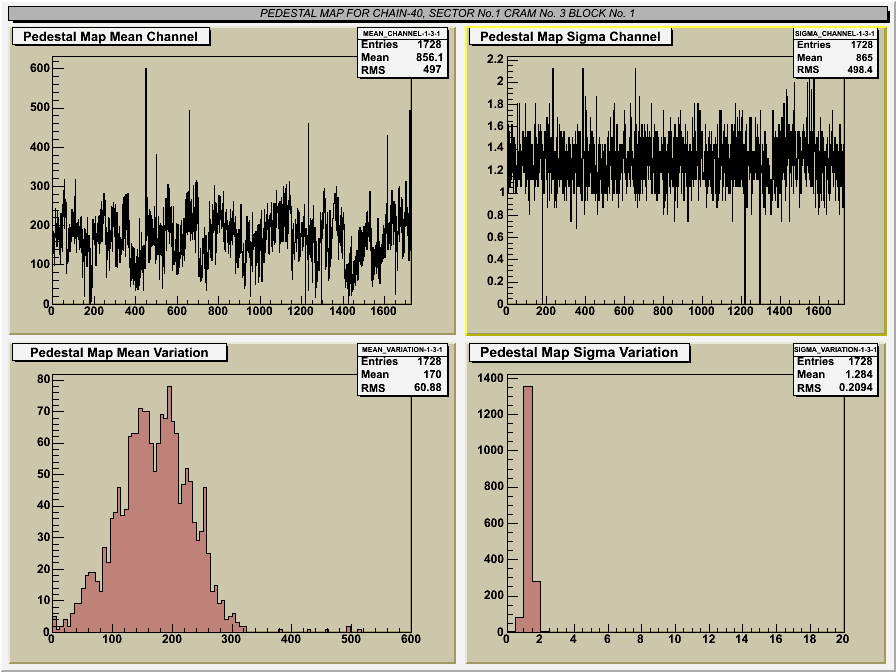Image resolution: width=896 pixels, height=672 pixels.
Task: Select the 'Pedestal Map Sigma Channel' title box
Action: coord(570,37)
